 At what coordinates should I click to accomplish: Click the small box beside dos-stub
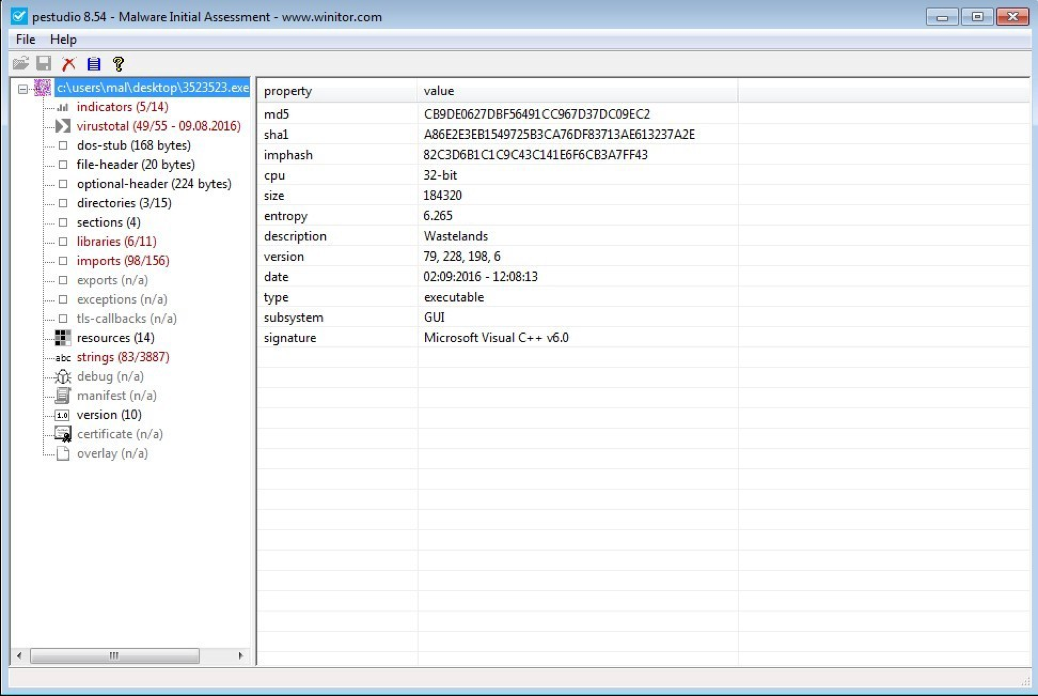pos(63,146)
